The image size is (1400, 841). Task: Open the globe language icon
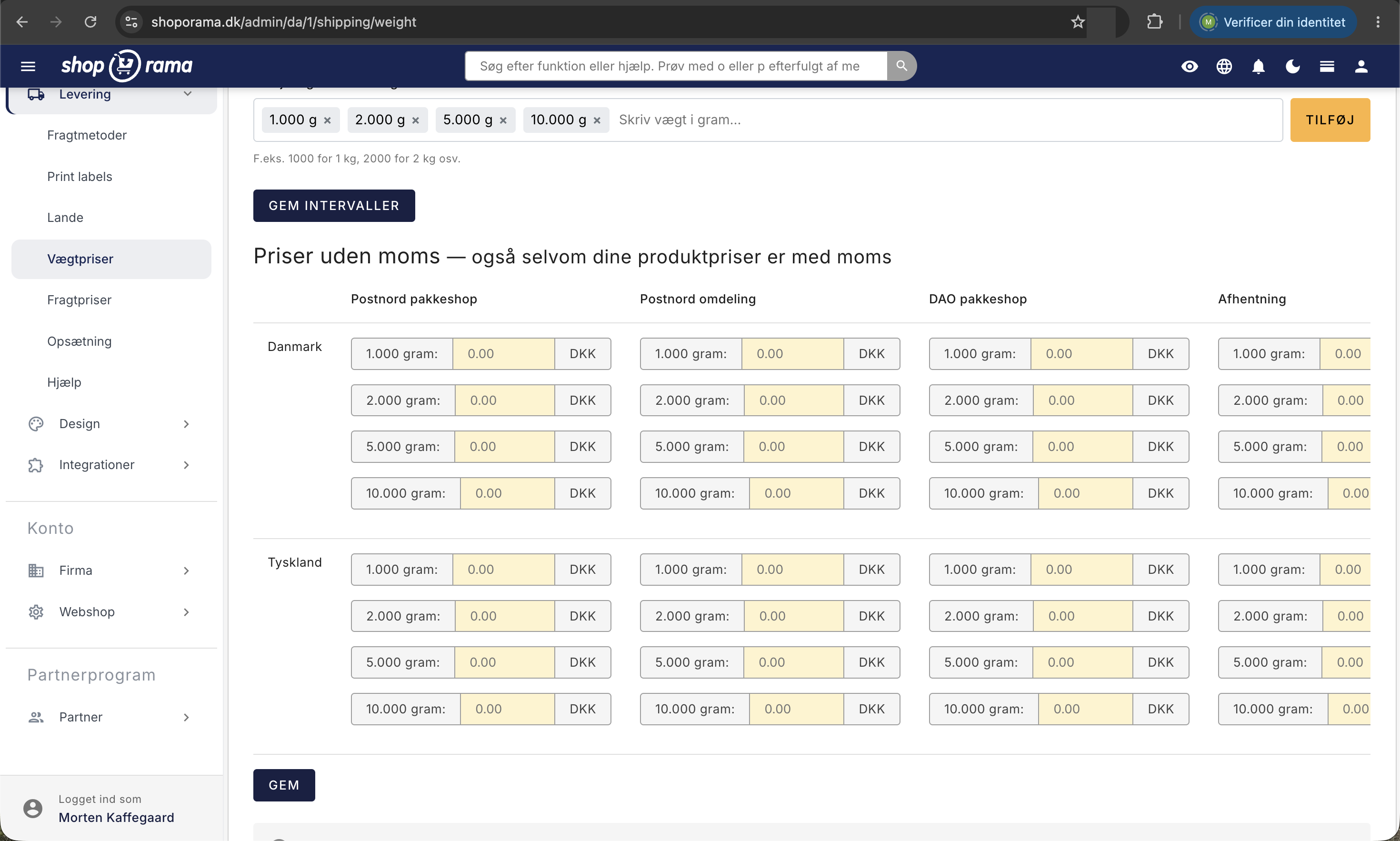pyautogui.click(x=1224, y=66)
